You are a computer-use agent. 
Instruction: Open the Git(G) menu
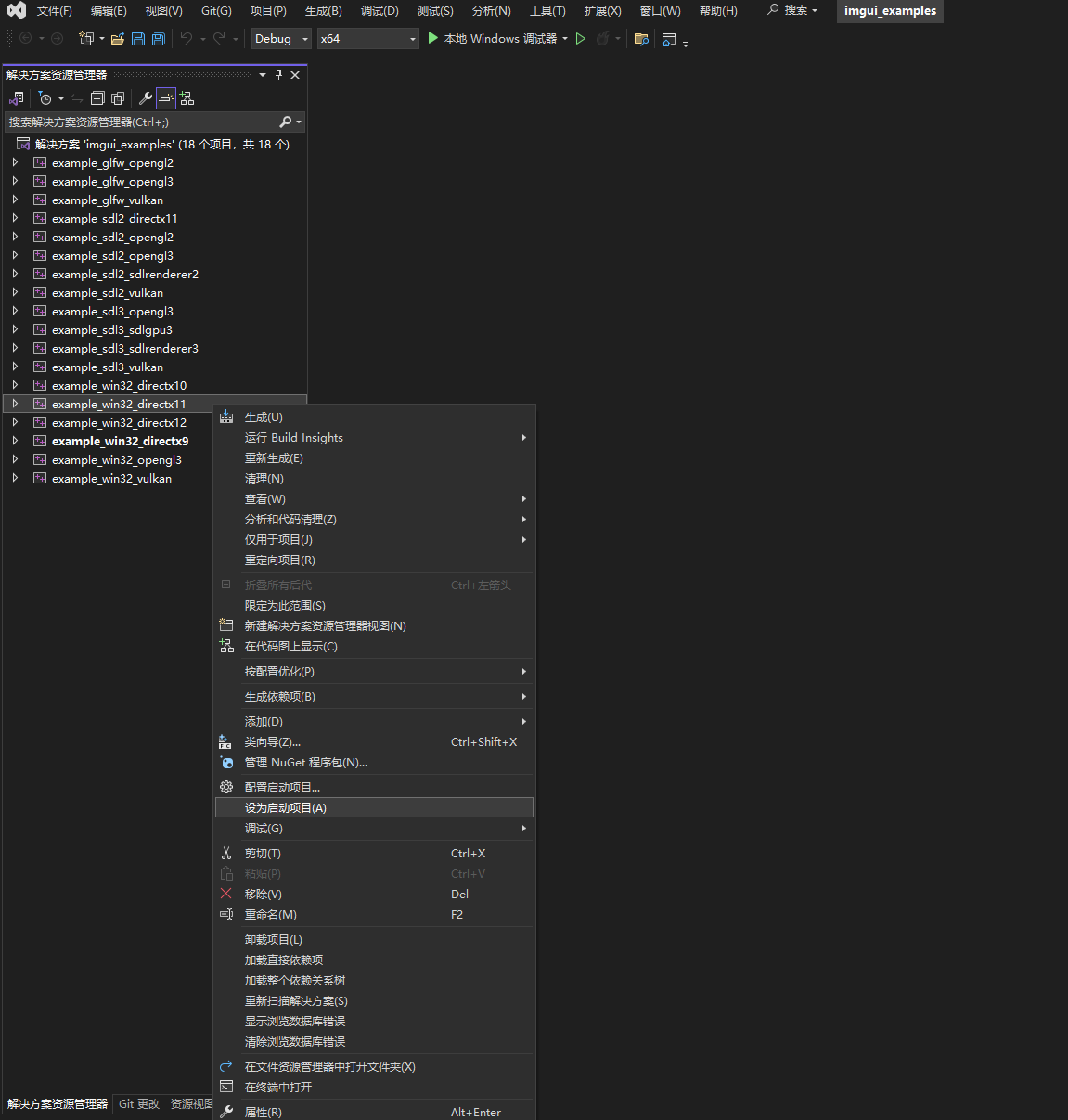click(216, 11)
